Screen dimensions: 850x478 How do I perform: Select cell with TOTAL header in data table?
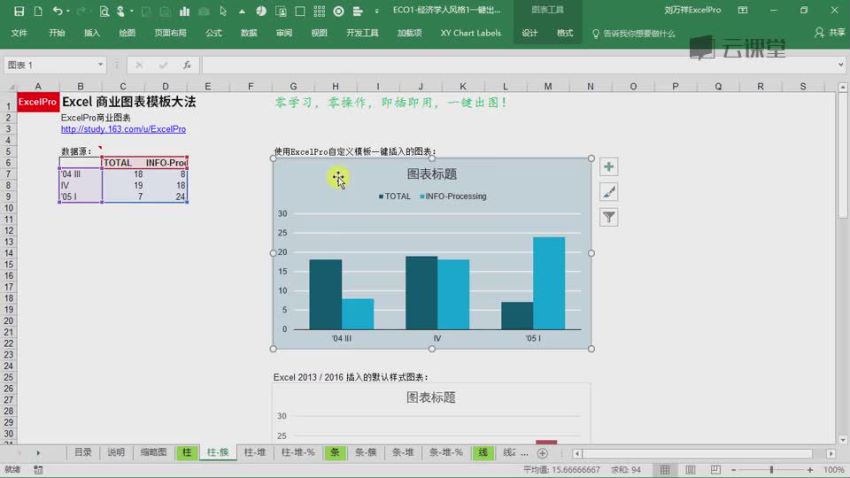coord(123,163)
